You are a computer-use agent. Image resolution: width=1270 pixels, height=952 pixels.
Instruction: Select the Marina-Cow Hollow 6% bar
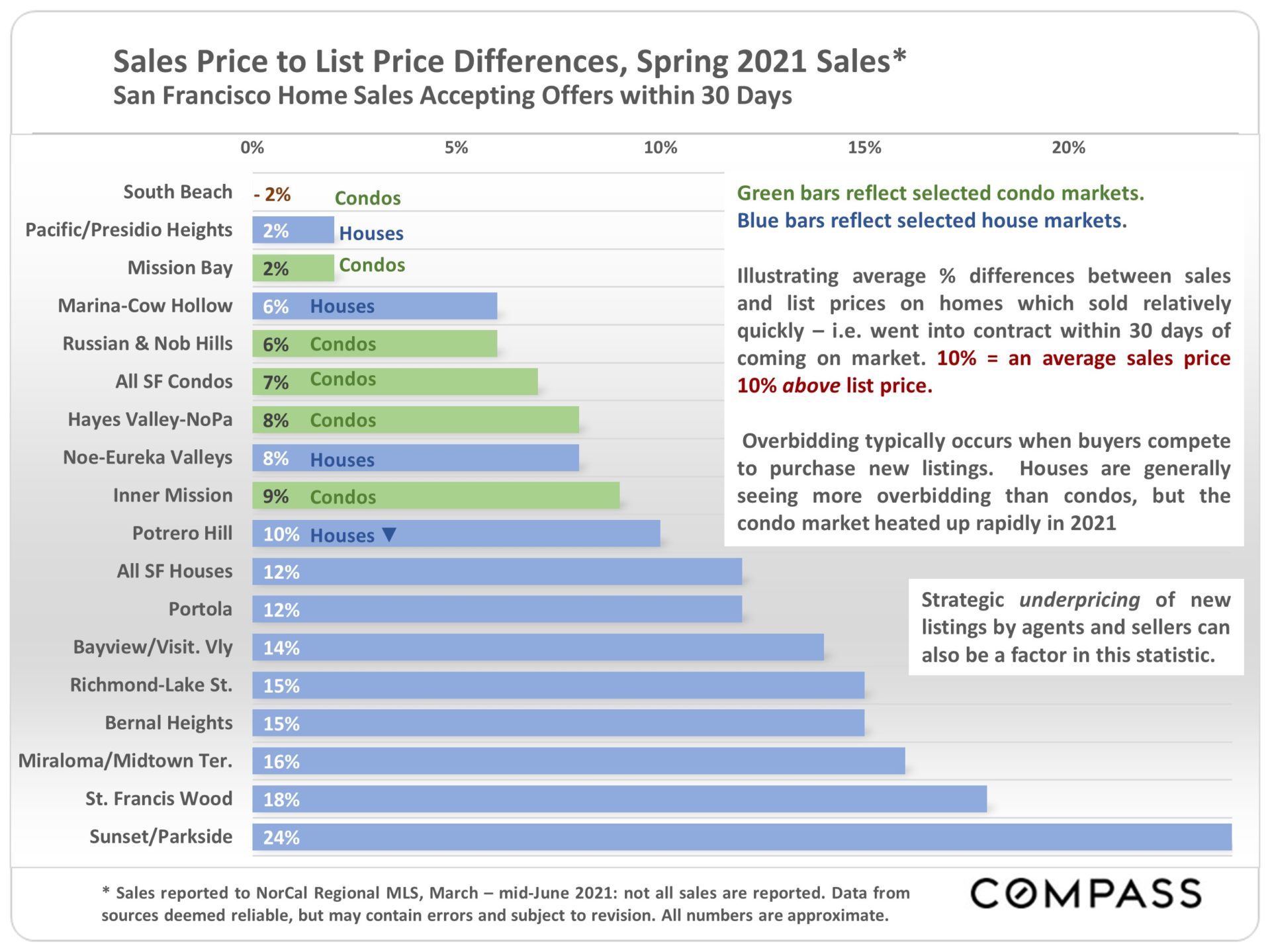click(375, 306)
